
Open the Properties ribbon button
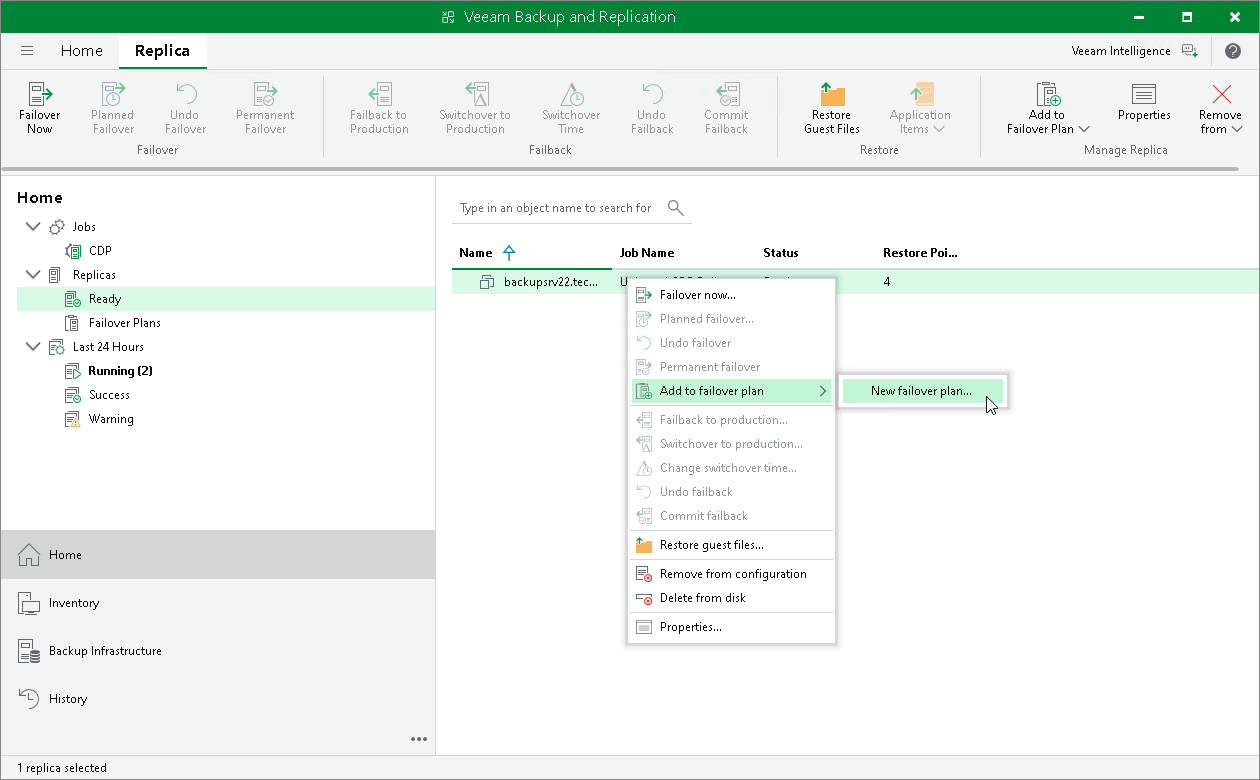point(1144,103)
